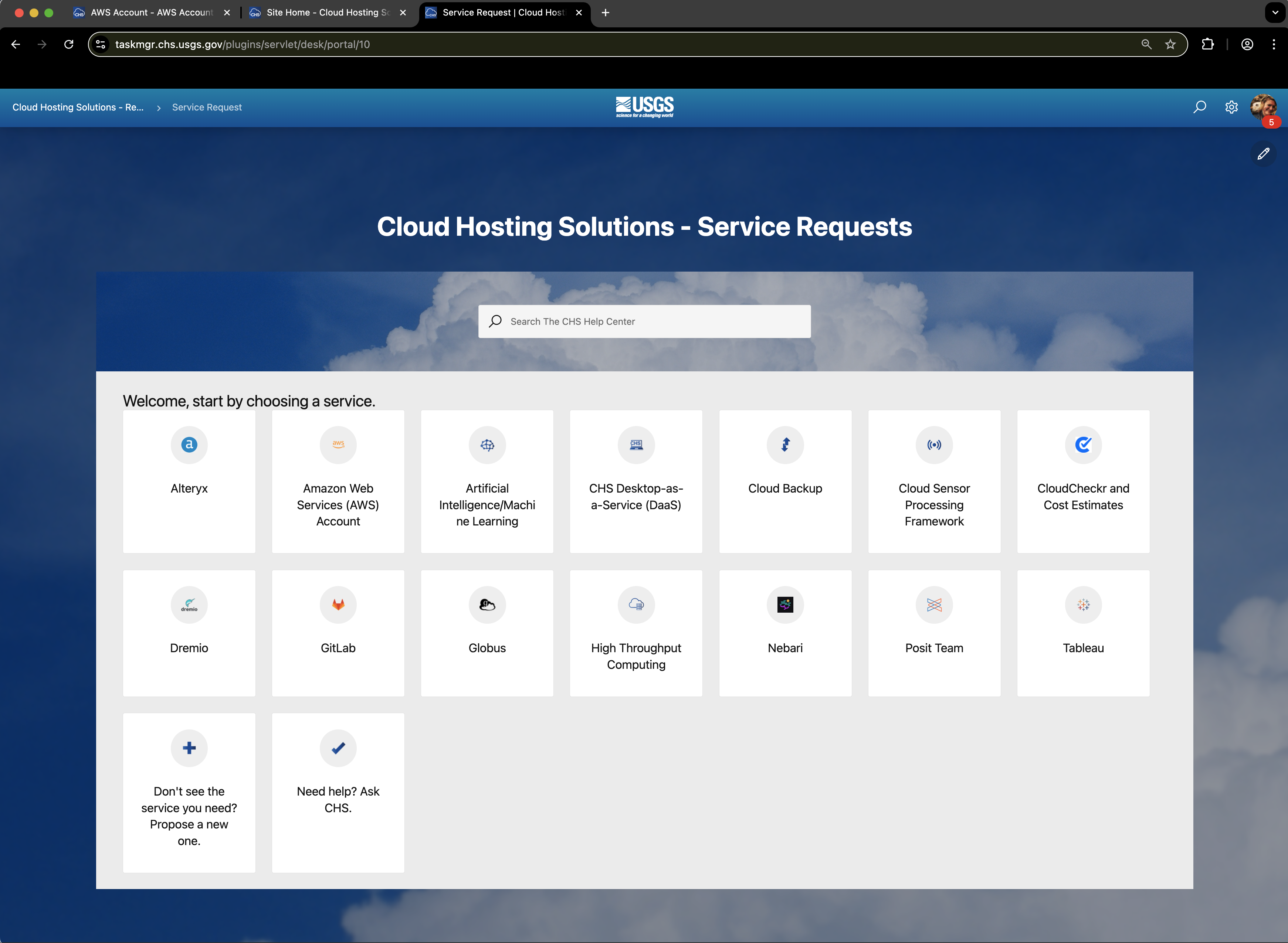Open Amazon Web Services Account label
1288x943 pixels.
[338, 505]
